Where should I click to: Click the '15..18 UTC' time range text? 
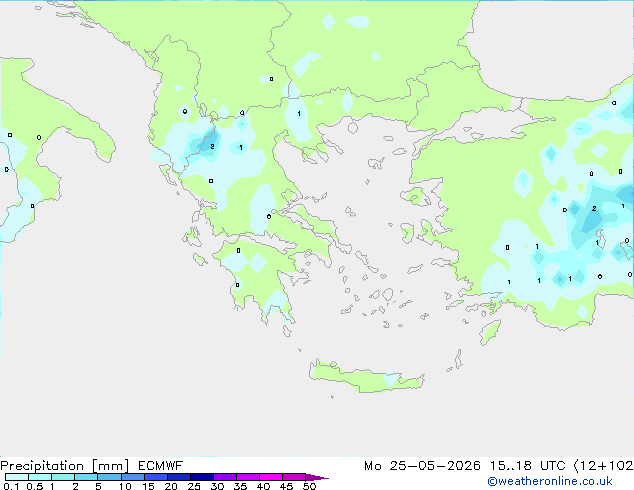528,466
